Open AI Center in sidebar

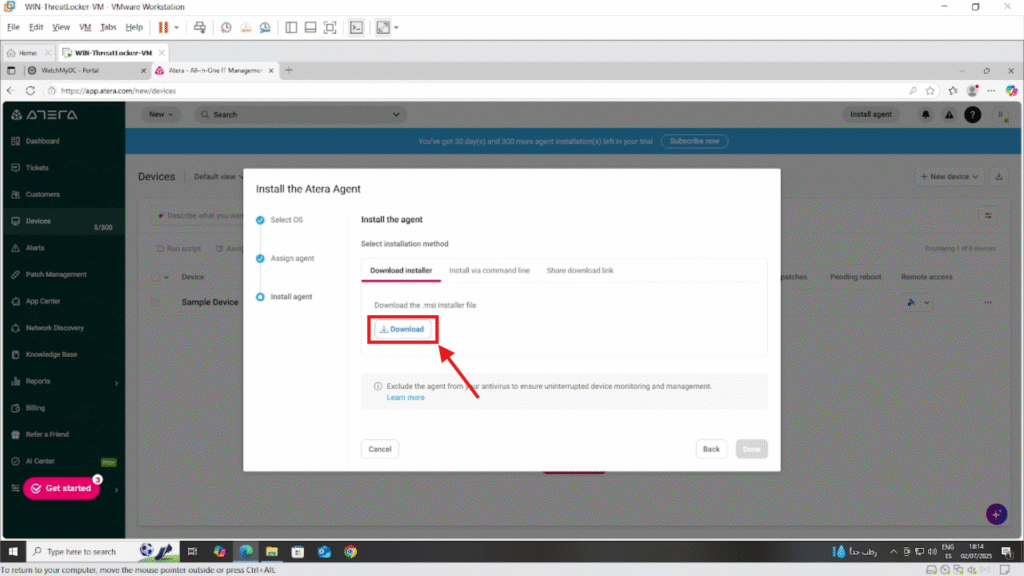tap(40, 461)
